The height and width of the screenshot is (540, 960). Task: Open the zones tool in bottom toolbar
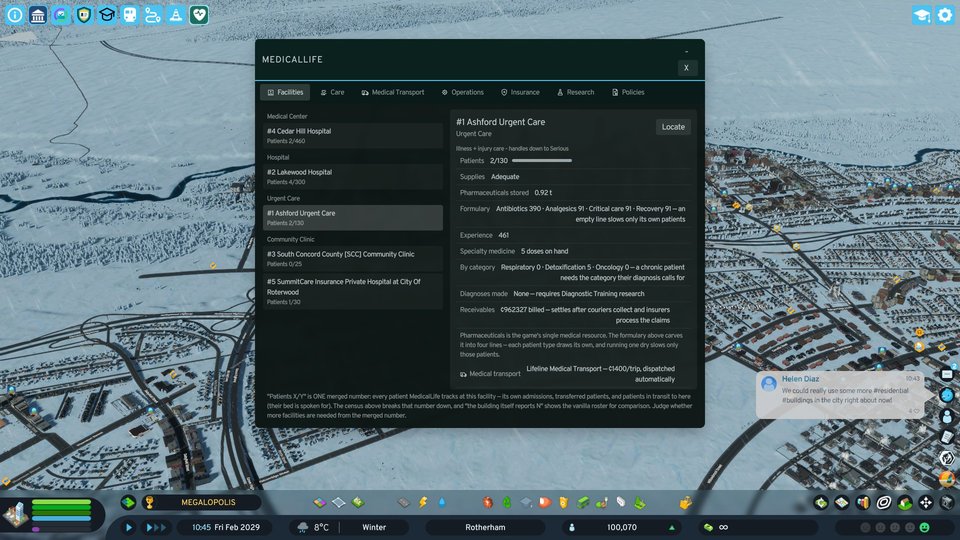point(320,503)
